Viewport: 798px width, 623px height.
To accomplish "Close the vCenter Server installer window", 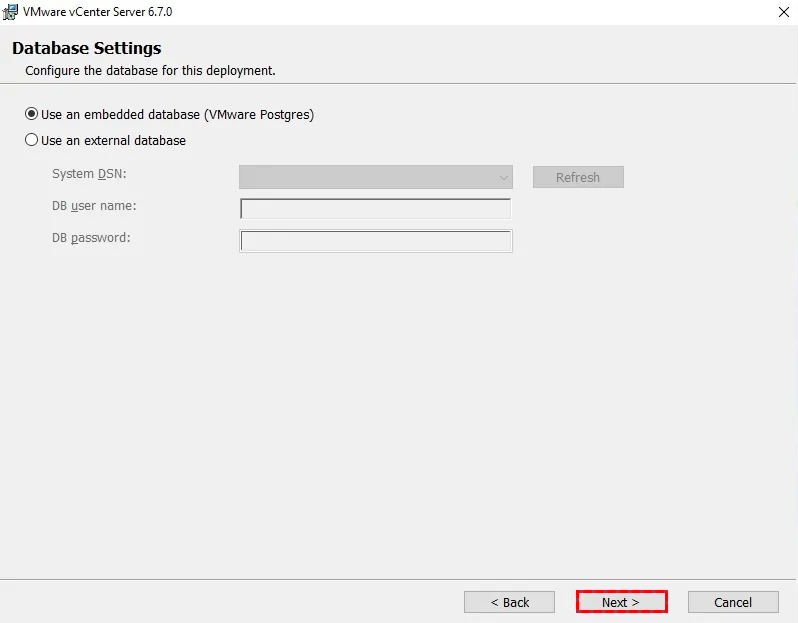I will click(x=781, y=11).
